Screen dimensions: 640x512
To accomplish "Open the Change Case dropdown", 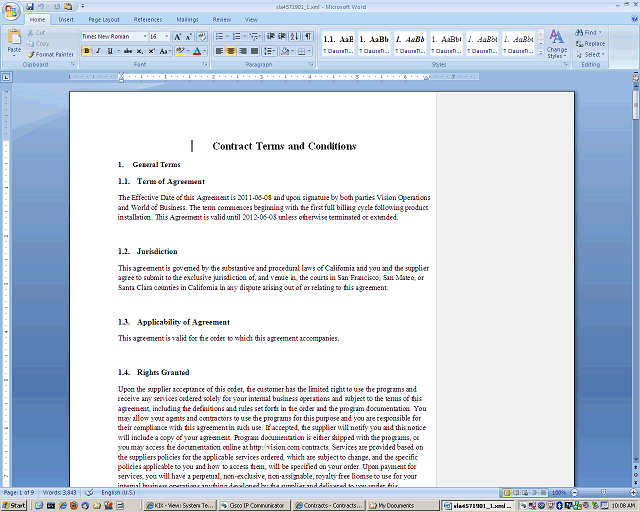I will click(164, 51).
